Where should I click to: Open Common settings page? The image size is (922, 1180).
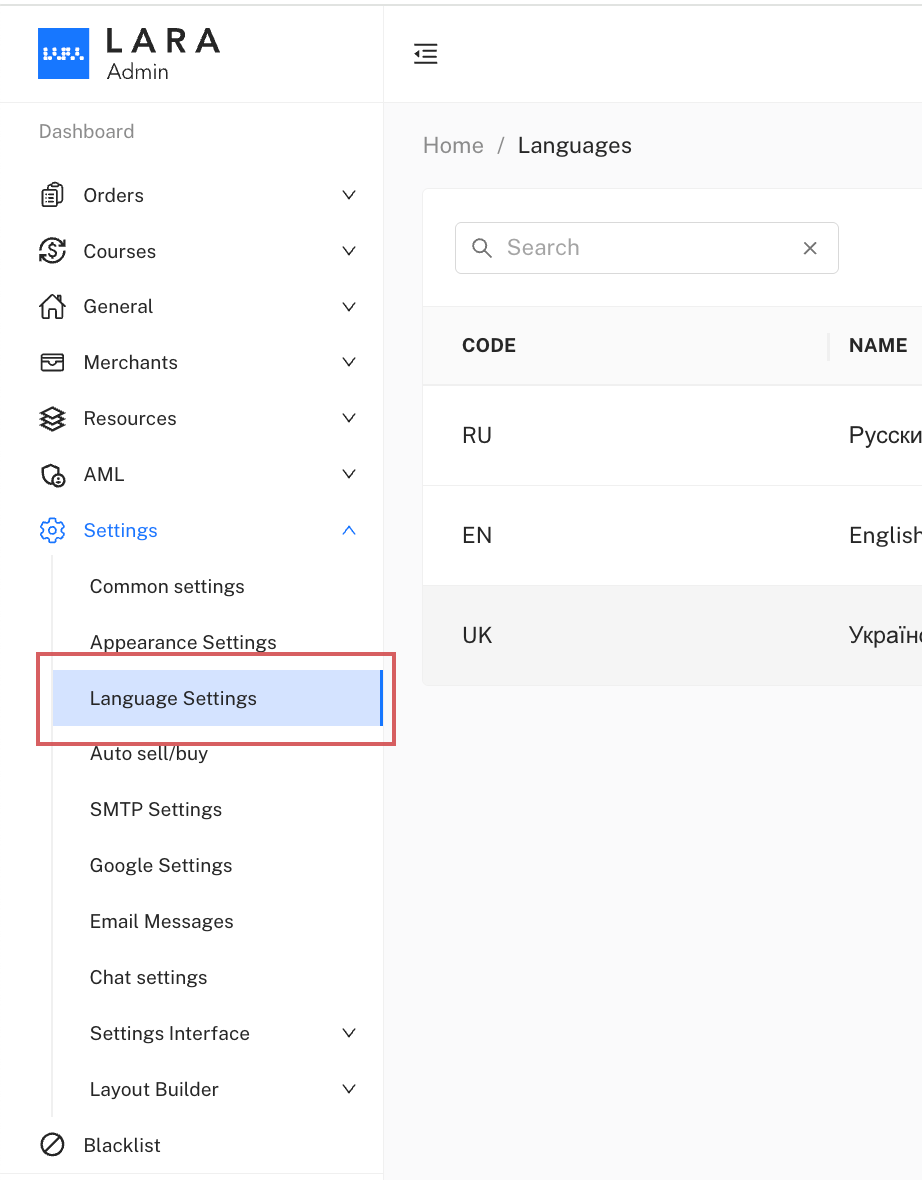pyautogui.click(x=167, y=587)
